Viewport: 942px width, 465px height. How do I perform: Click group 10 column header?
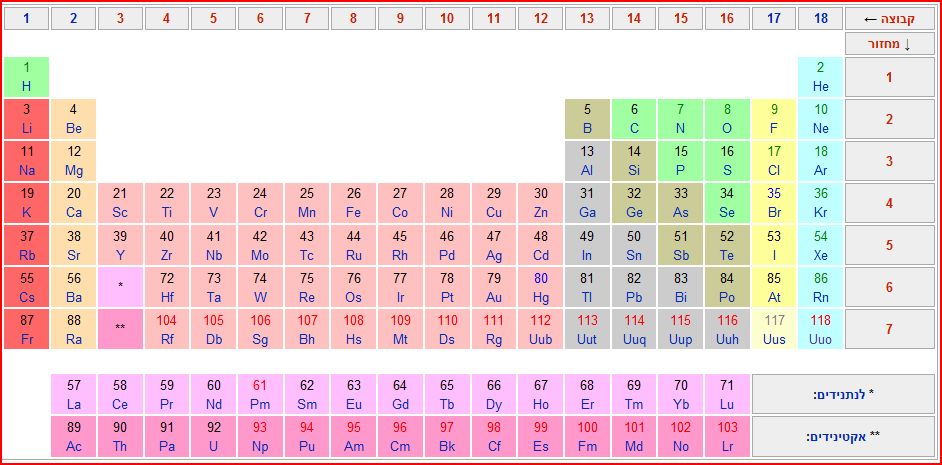[447, 19]
